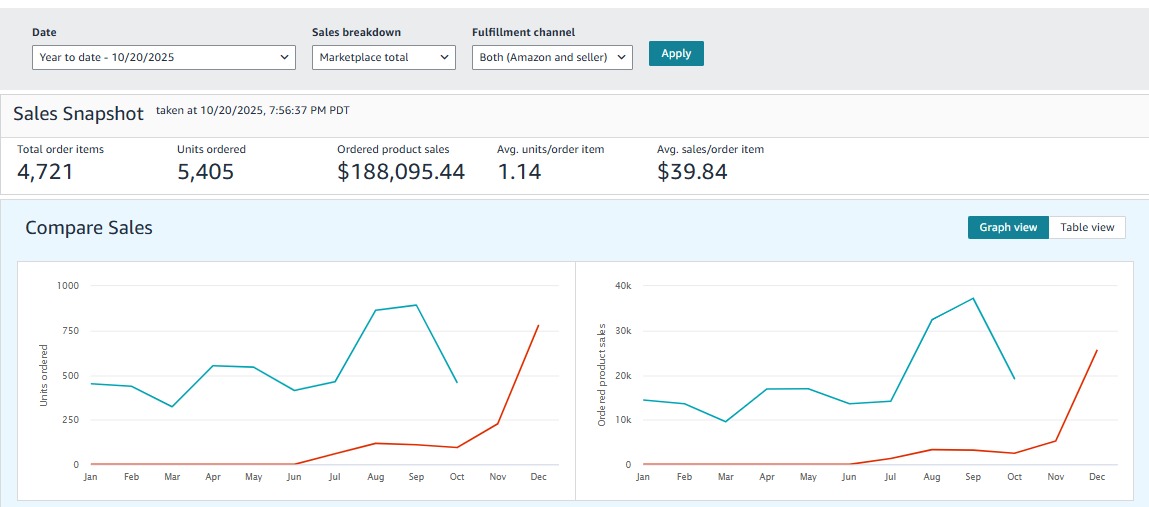Click March dip on Units ordered teal line

[x=172, y=406]
